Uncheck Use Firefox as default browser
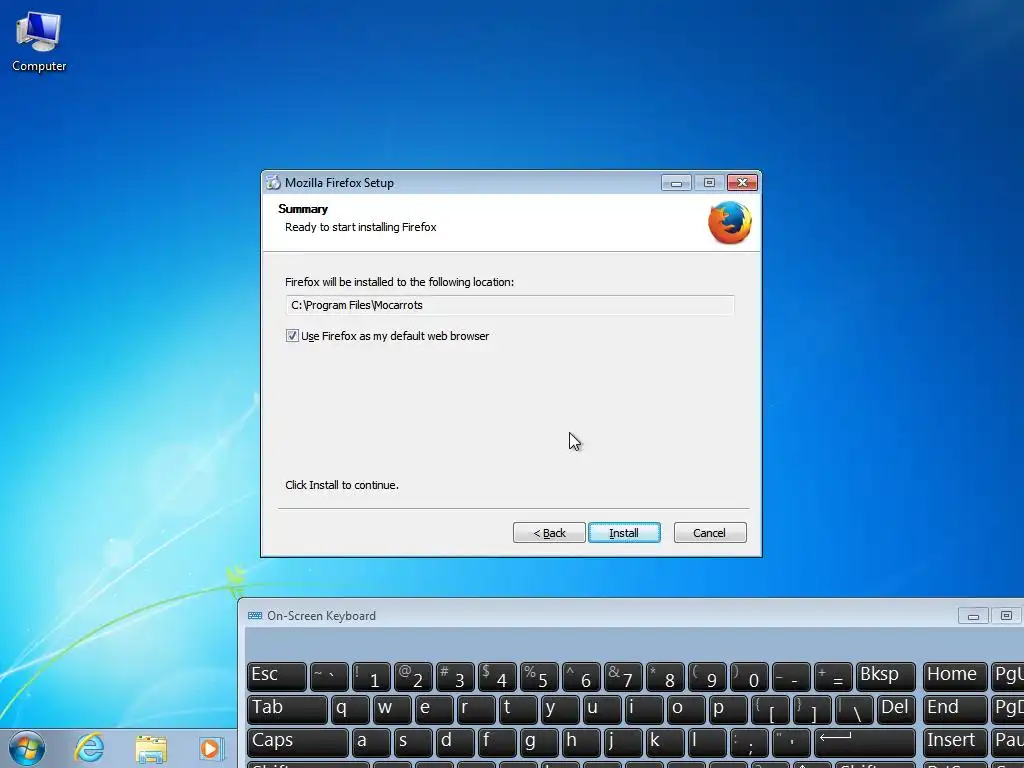1024x768 pixels. click(x=292, y=336)
